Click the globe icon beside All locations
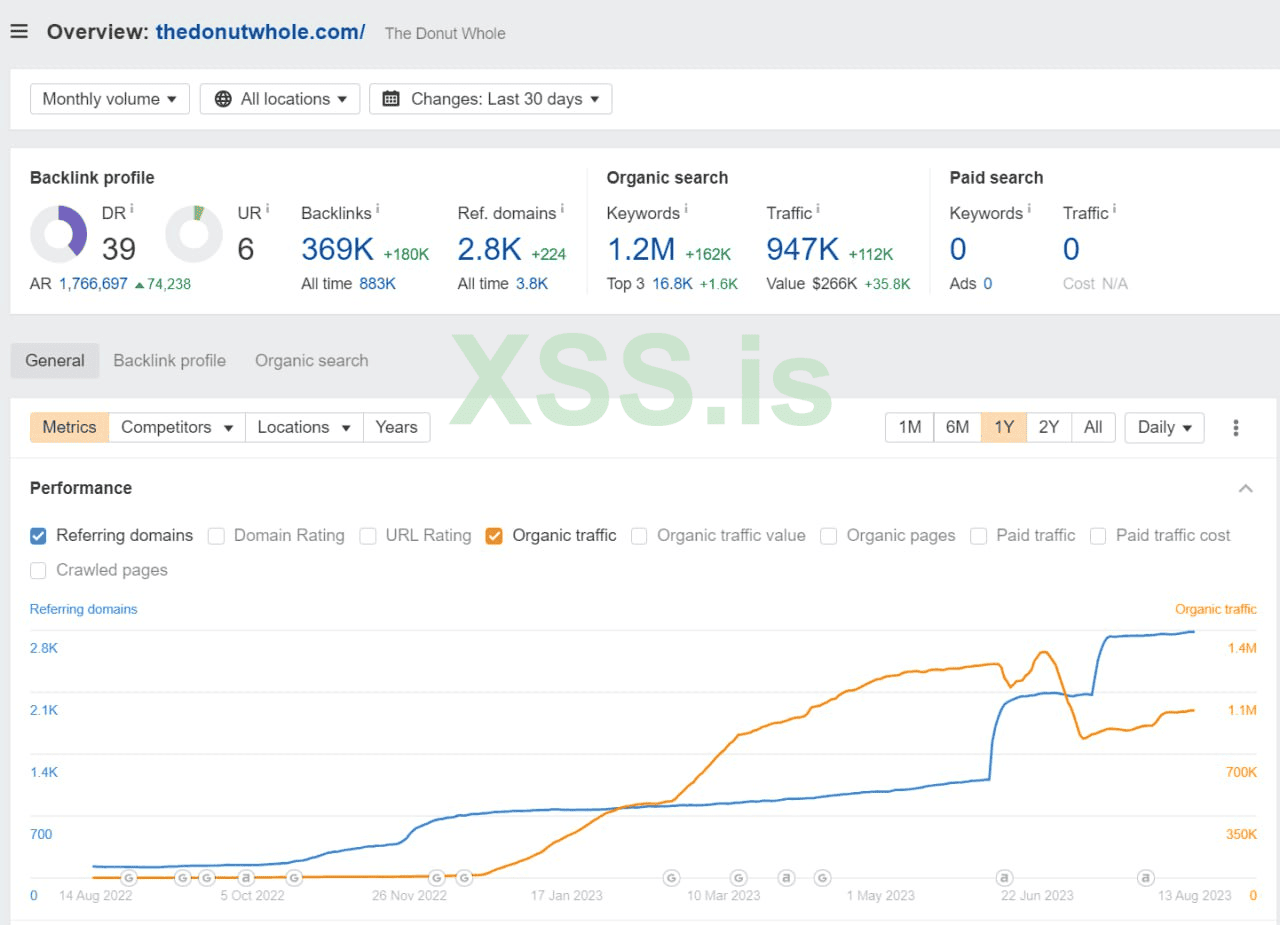This screenshot has height=925, width=1280. tap(223, 99)
